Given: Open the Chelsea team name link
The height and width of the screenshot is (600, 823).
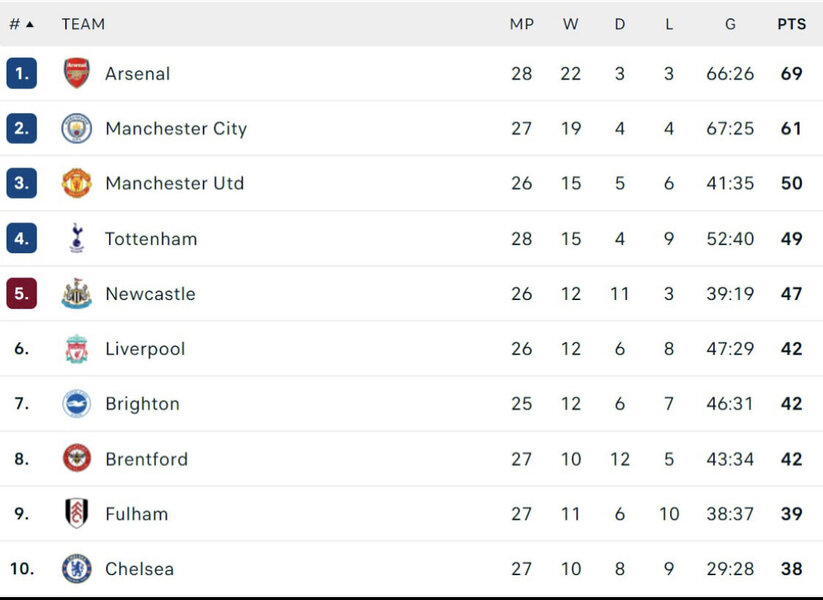Looking at the screenshot, I should pos(139,569).
